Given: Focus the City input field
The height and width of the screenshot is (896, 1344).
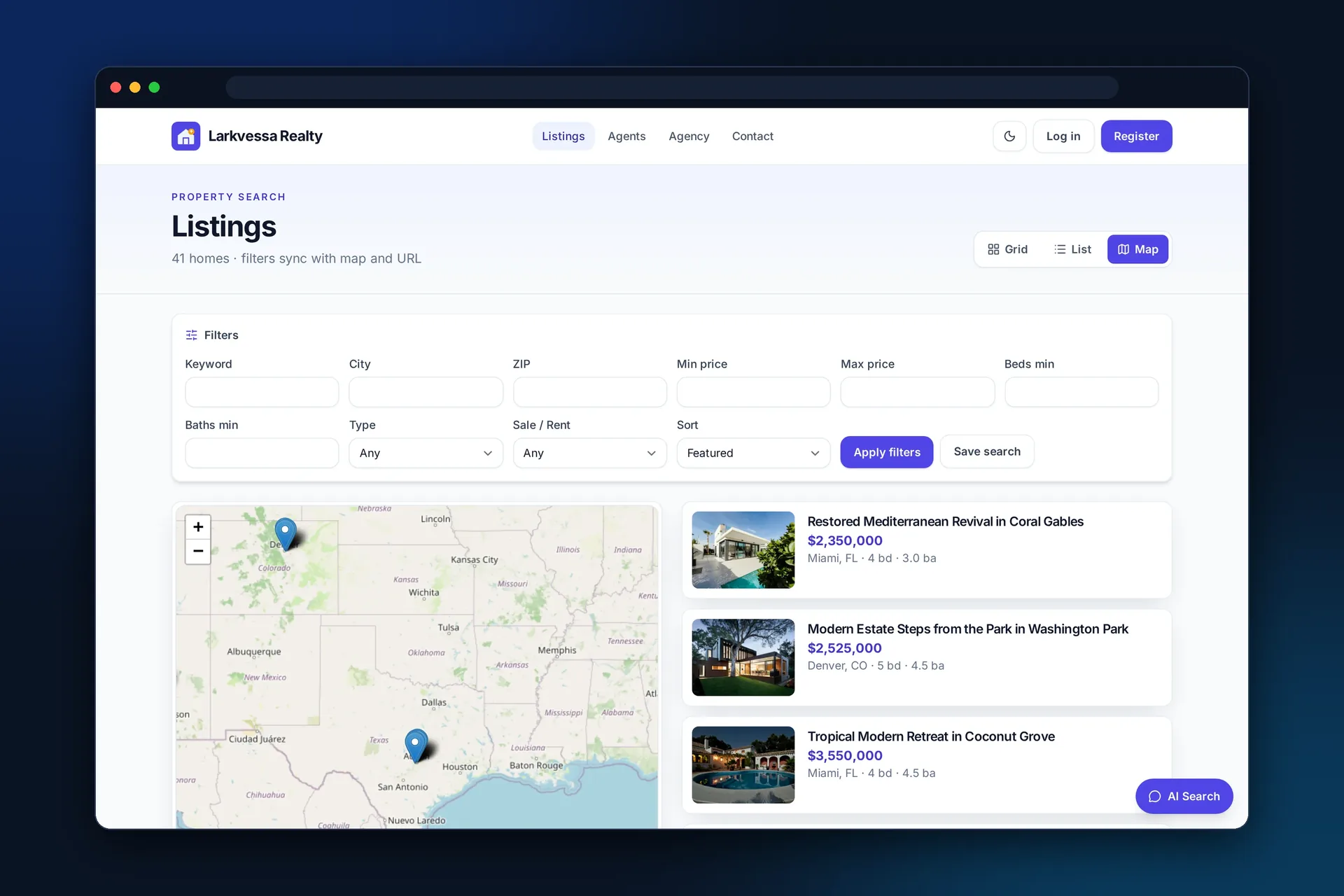Looking at the screenshot, I should coord(426,392).
